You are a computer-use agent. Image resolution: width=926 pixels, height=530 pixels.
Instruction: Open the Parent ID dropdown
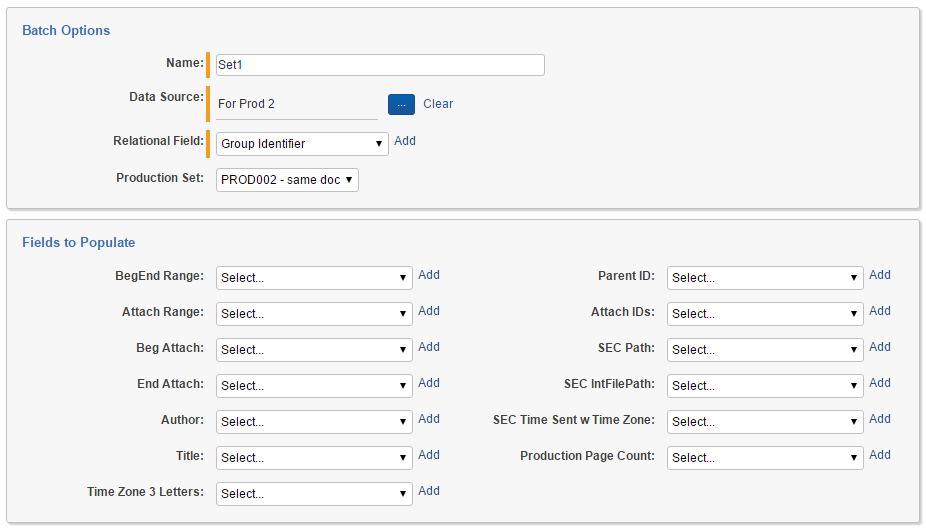765,278
